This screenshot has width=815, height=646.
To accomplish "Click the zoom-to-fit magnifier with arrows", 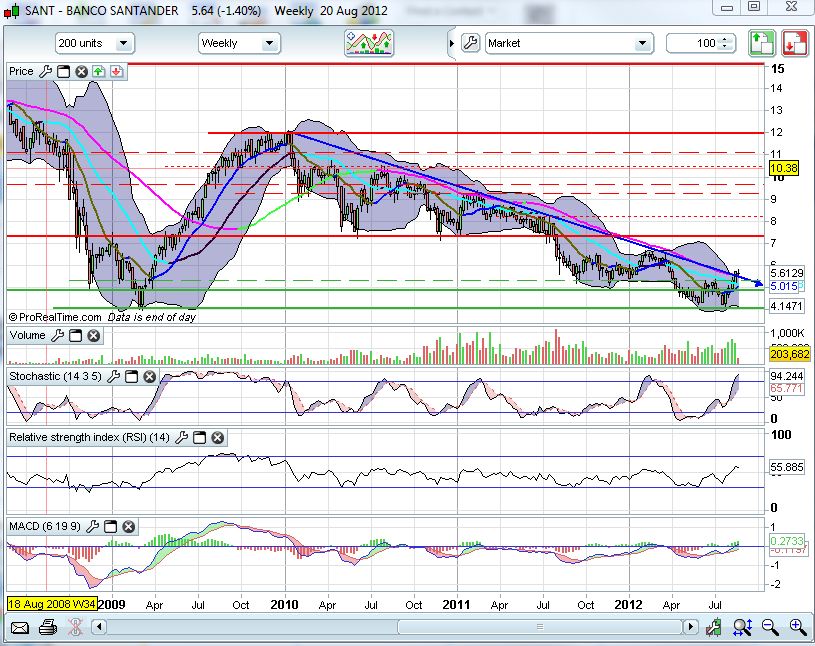I will click(742, 627).
